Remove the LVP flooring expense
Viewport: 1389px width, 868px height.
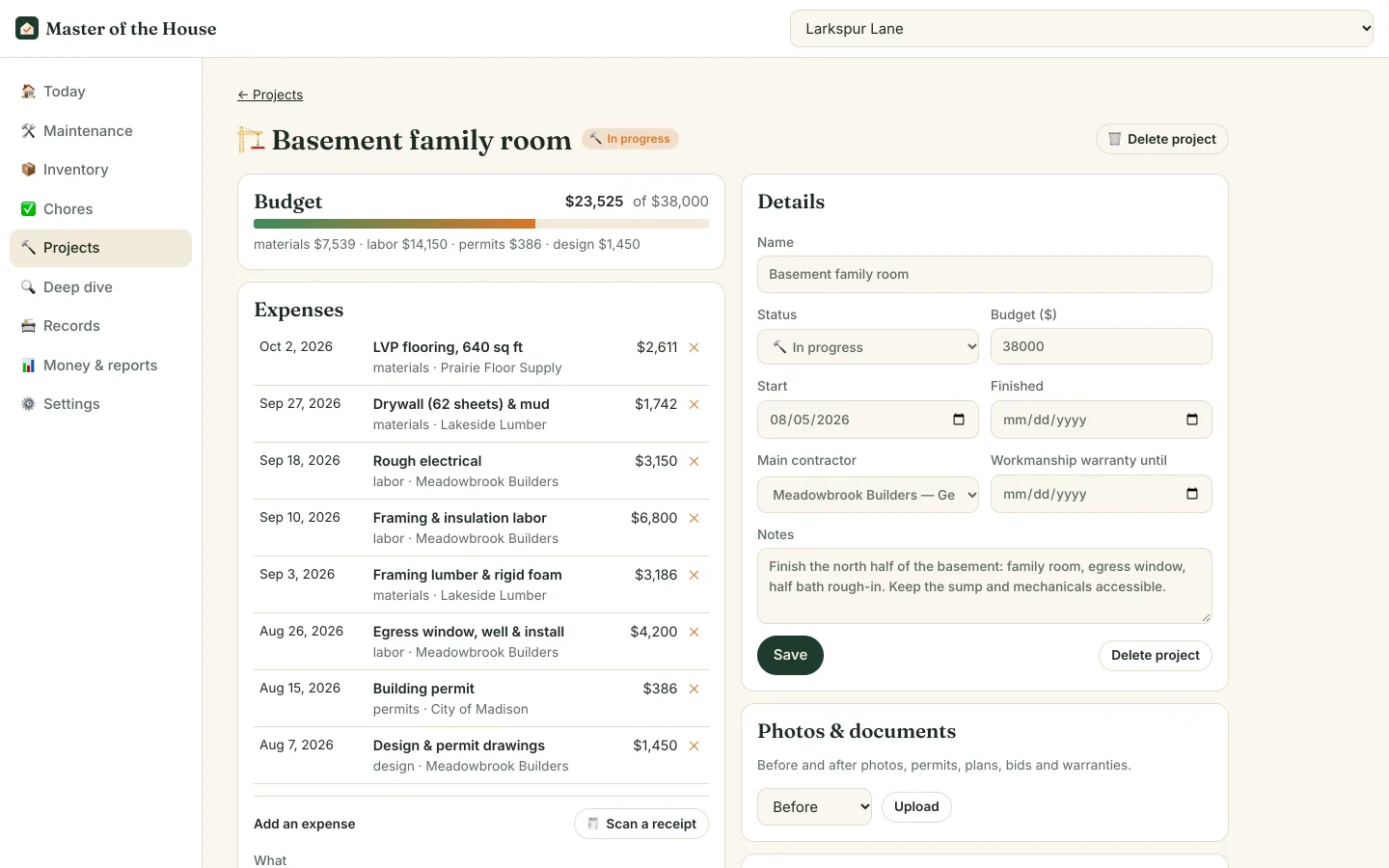[x=694, y=347]
